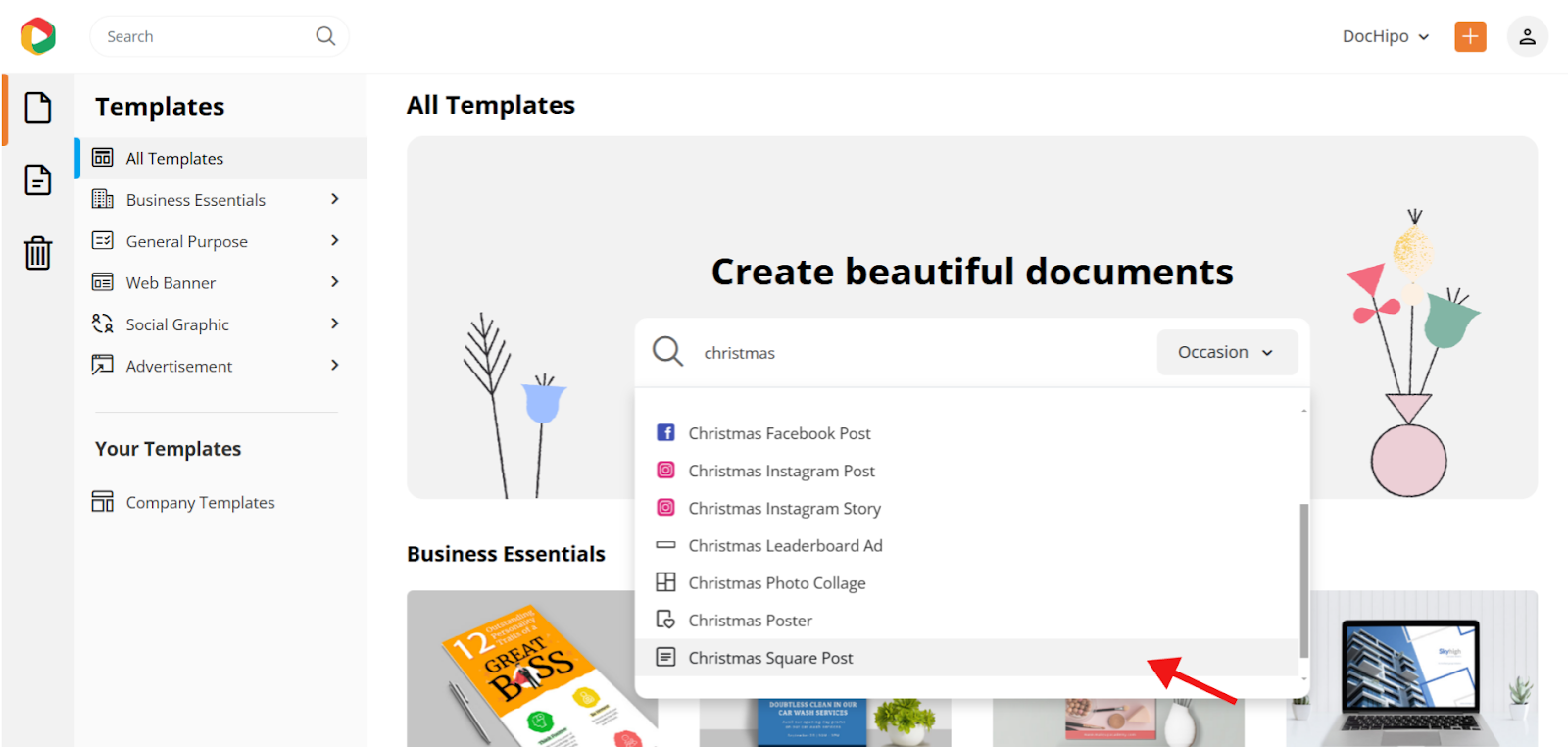
Task: Click the Business Essentials building icon
Action: [103, 199]
